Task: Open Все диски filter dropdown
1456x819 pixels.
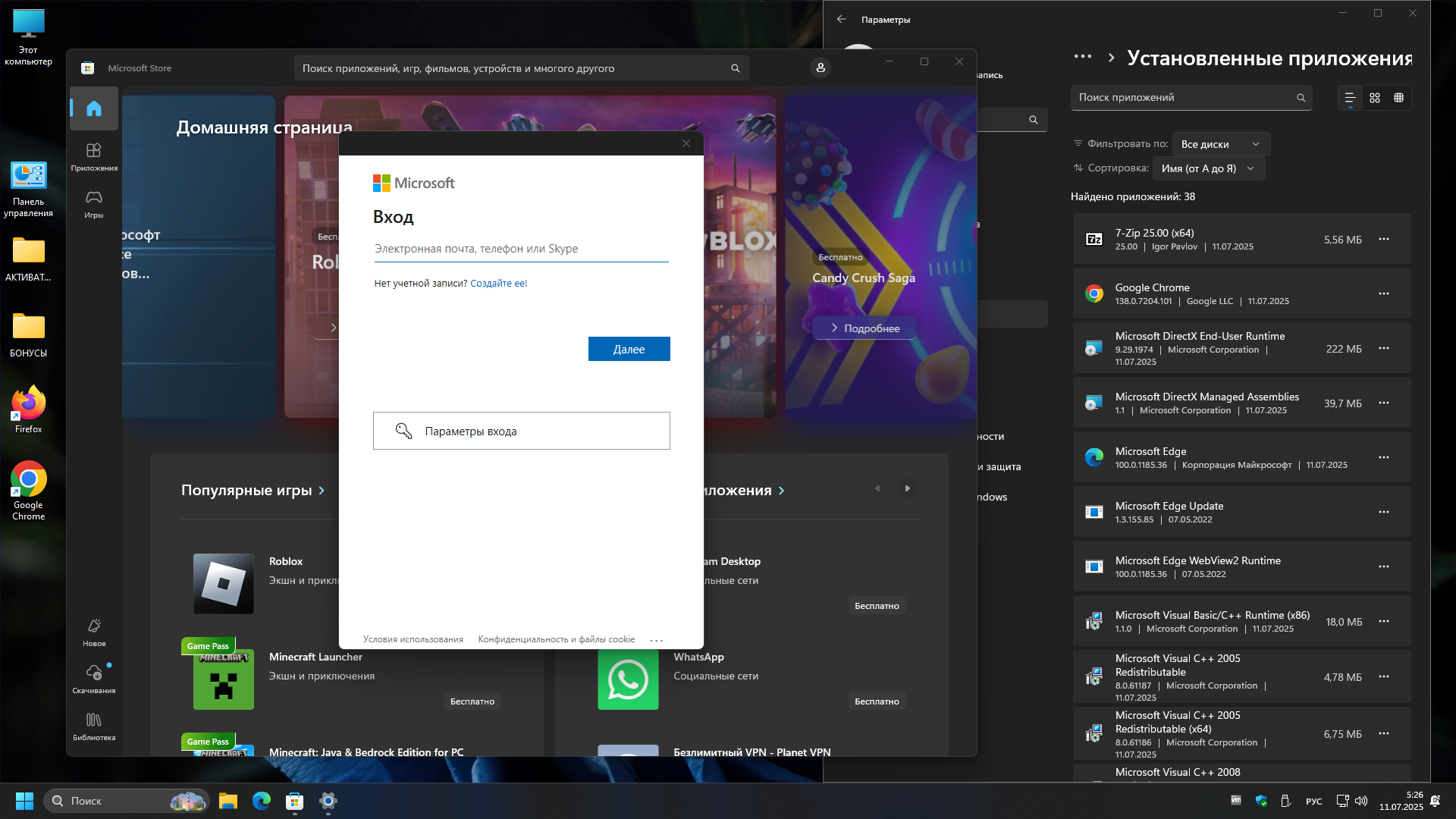Action: (x=1220, y=144)
